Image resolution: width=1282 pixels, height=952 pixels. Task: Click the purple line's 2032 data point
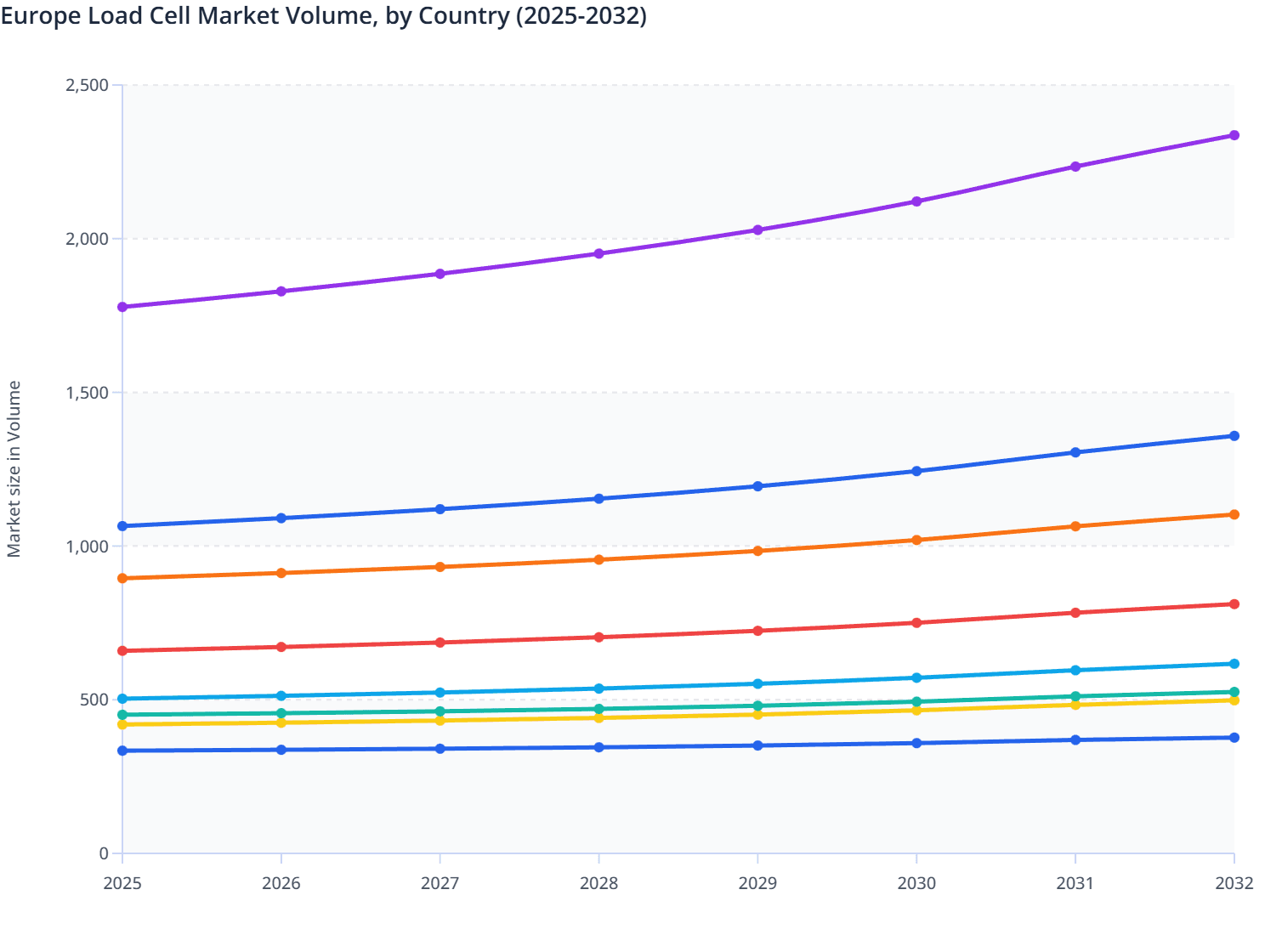point(1234,134)
